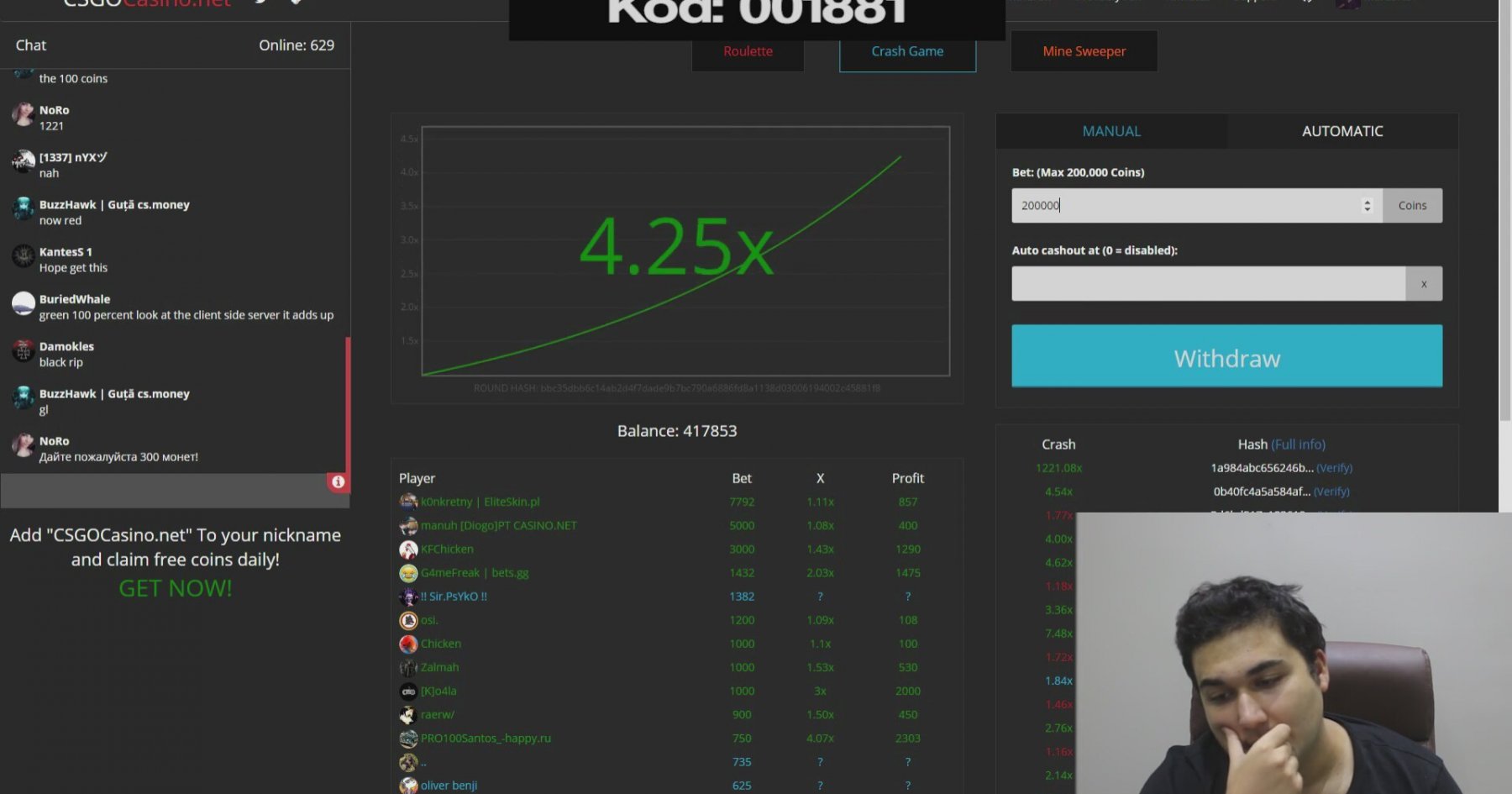Click !! Sir.PsYkO !! player avatar
The width and height of the screenshot is (1512, 794).
(408, 597)
